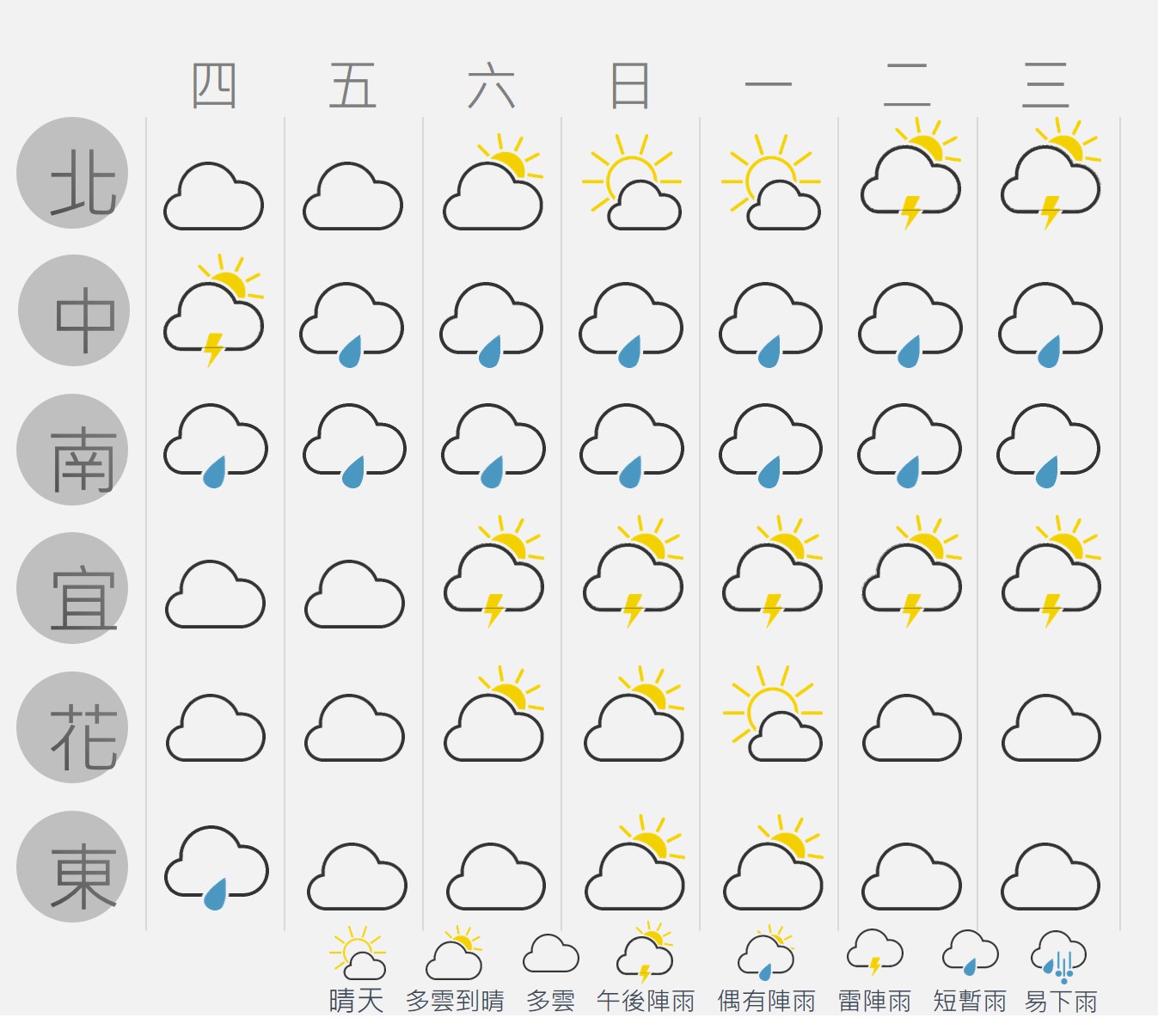Click 東 region Thursday rain icon

pyautogui.click(x=217, y=867)
